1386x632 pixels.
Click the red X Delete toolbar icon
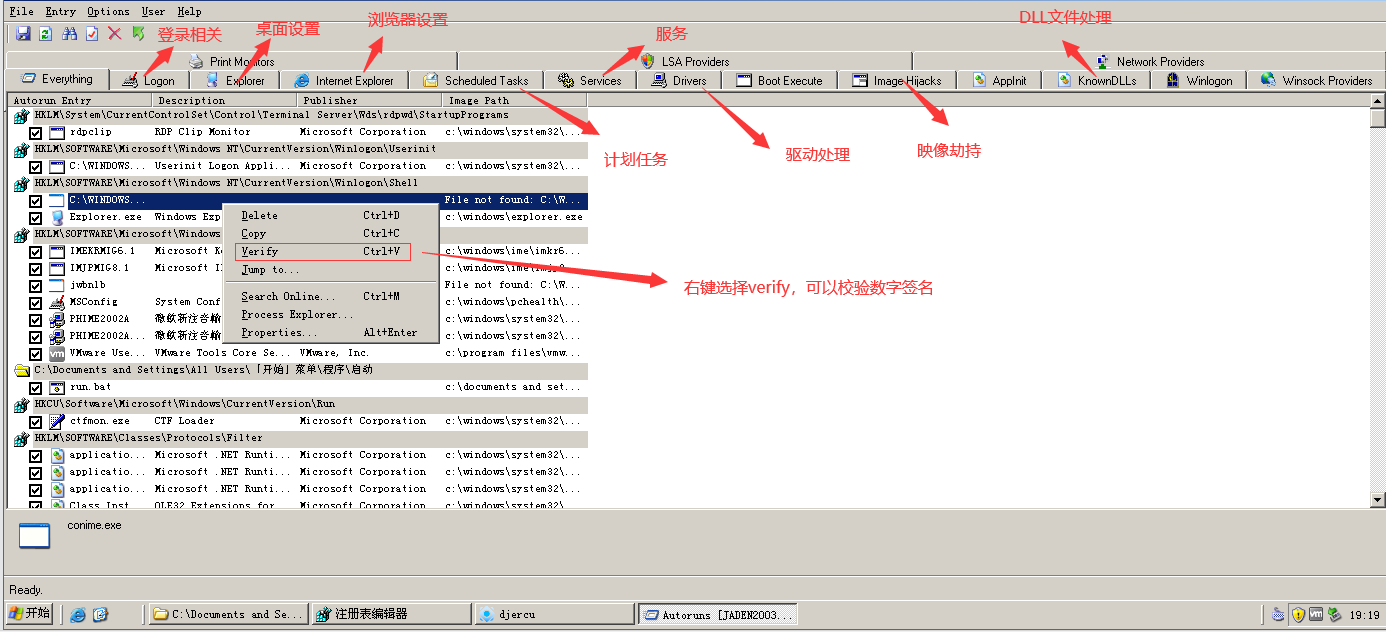(x=115, y=34)
